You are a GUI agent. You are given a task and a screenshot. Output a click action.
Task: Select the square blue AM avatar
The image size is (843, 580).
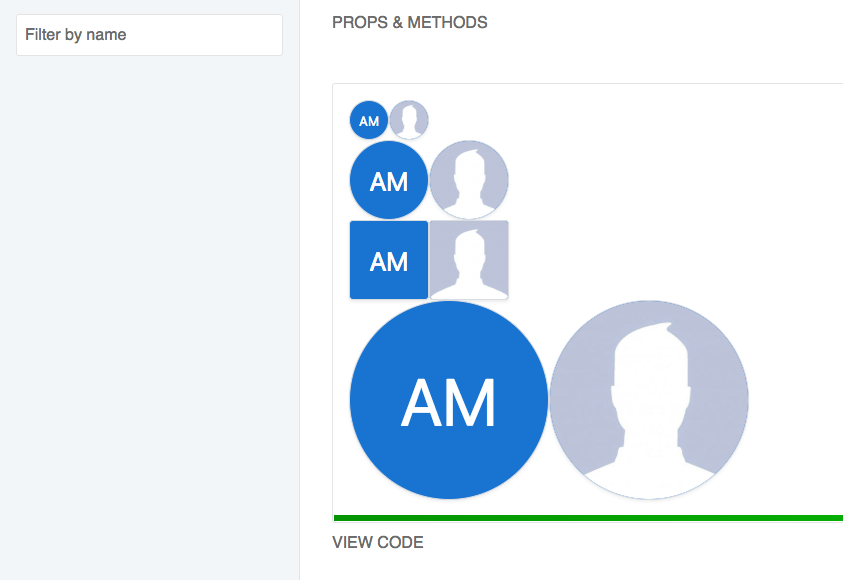tap(388, 260)
